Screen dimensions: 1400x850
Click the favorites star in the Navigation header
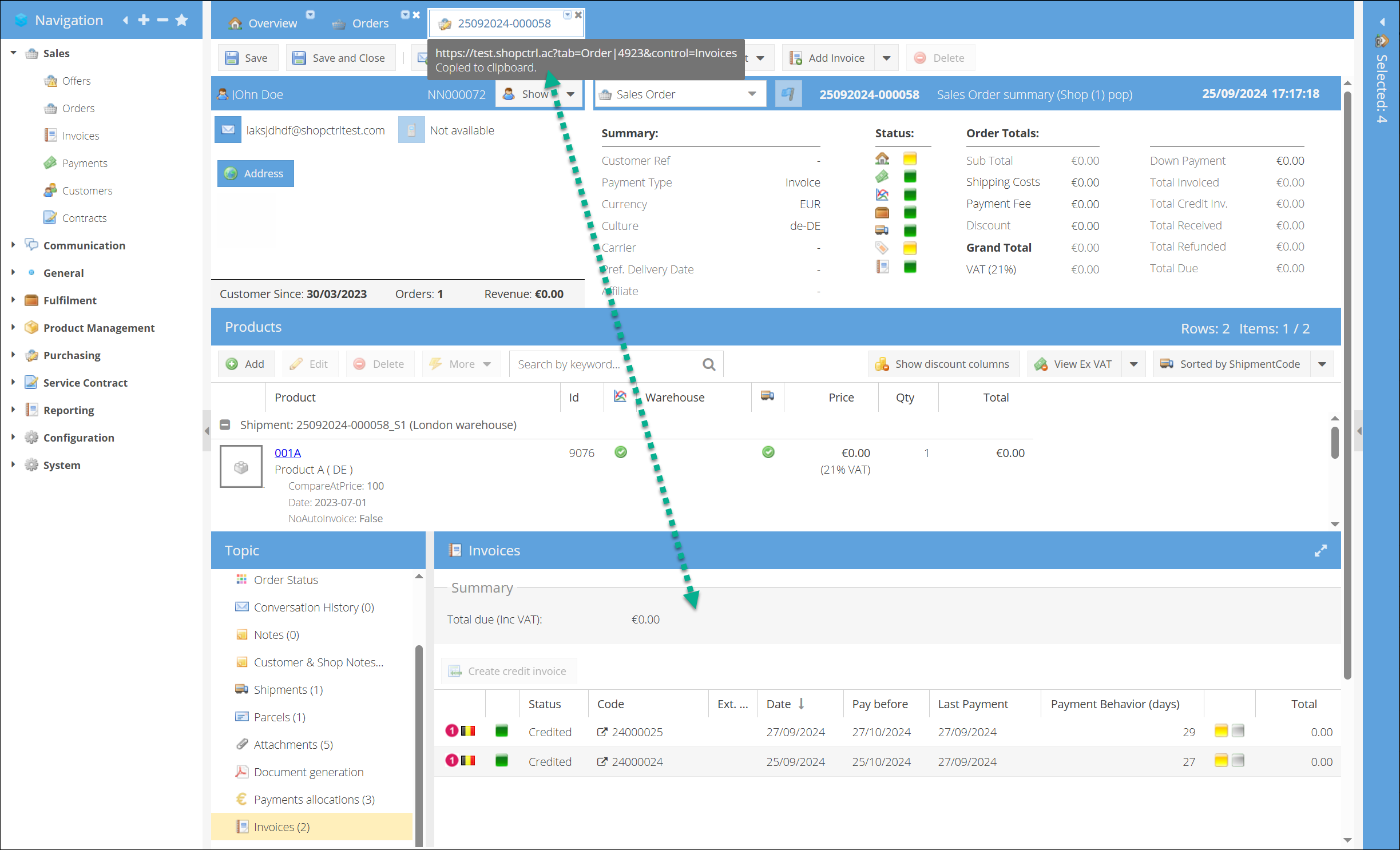click(182, 21)
